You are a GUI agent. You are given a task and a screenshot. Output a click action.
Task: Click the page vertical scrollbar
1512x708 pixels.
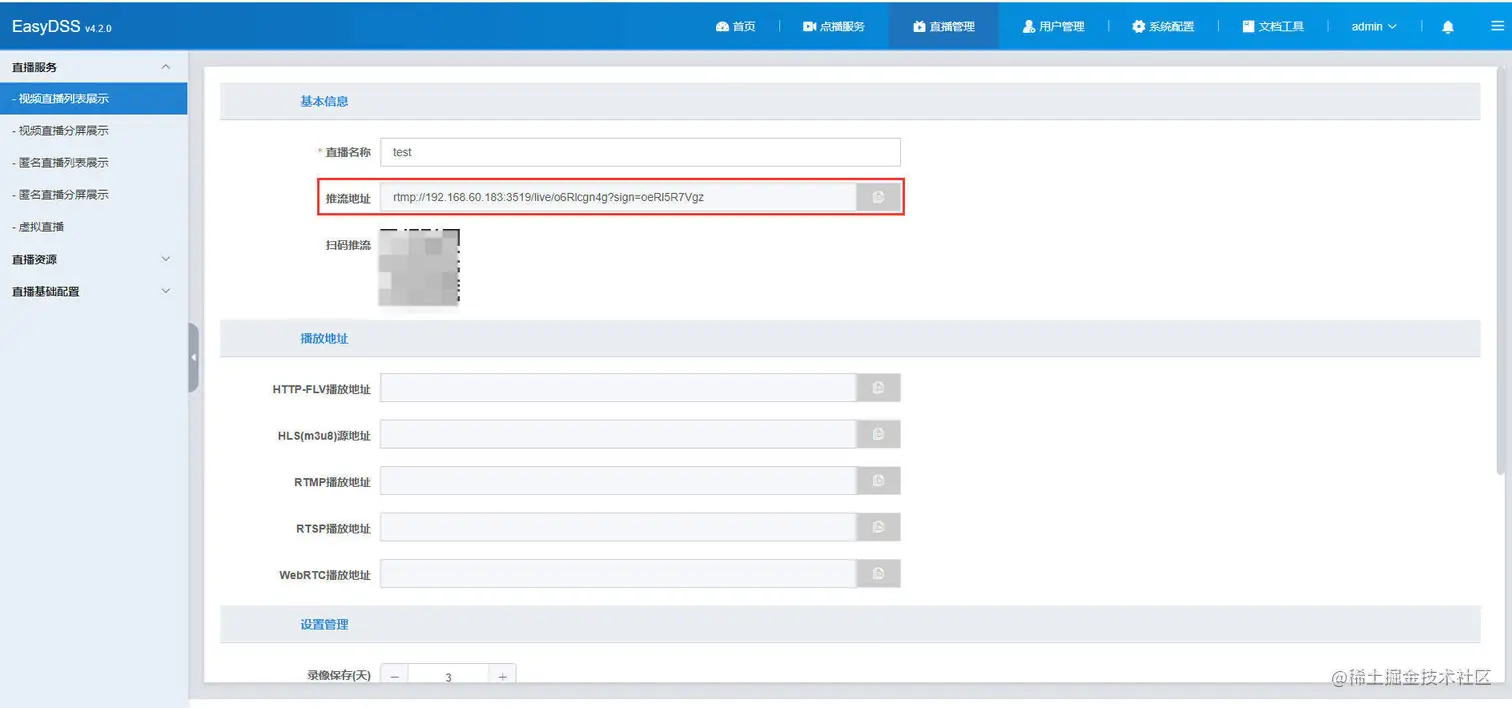click(x=1499, y=270)
